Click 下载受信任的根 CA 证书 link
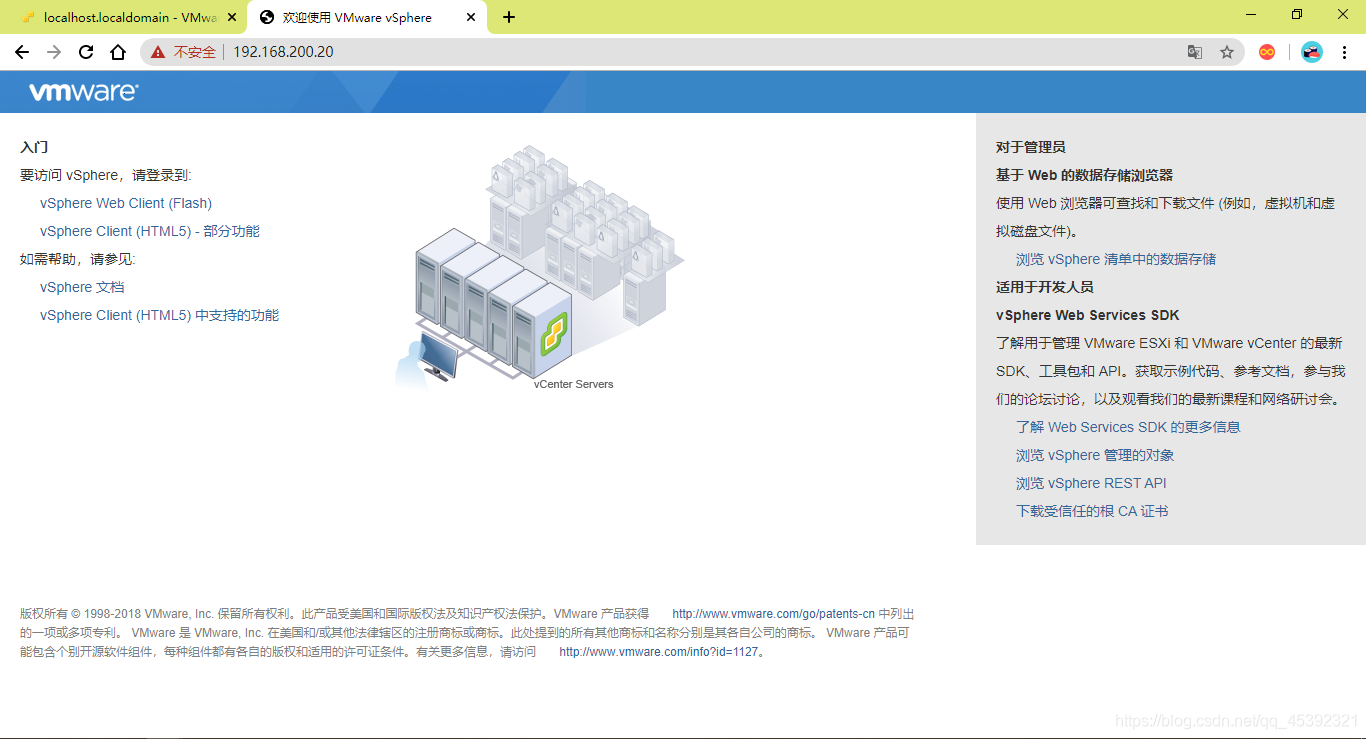1366x739 pixels. click(x=1092, y=511)
